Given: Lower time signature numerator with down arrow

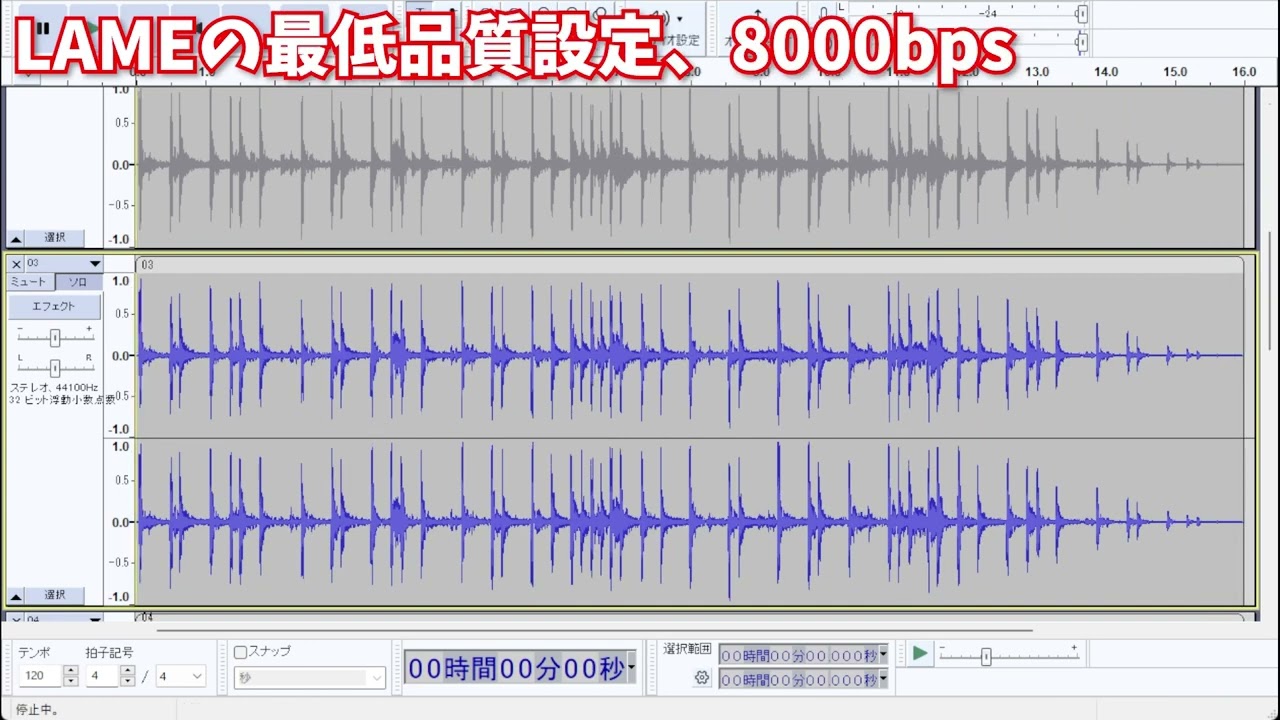Looking at the screenshot, I should click(127, 681).
